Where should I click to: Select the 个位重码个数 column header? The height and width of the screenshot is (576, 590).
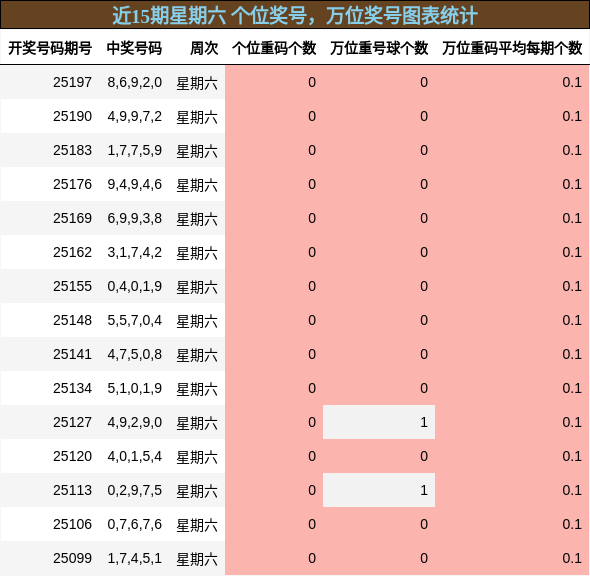pyautogui.click(x=274, y=48)
